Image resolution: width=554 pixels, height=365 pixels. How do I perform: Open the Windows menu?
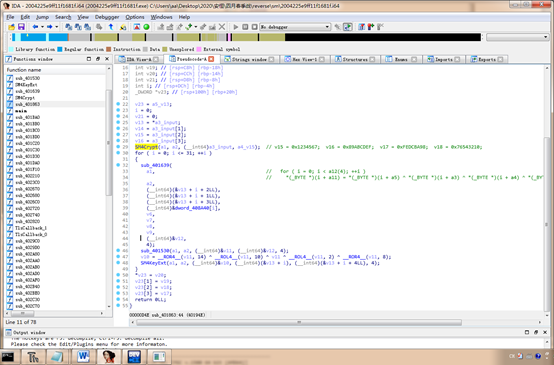click(161, 17)
